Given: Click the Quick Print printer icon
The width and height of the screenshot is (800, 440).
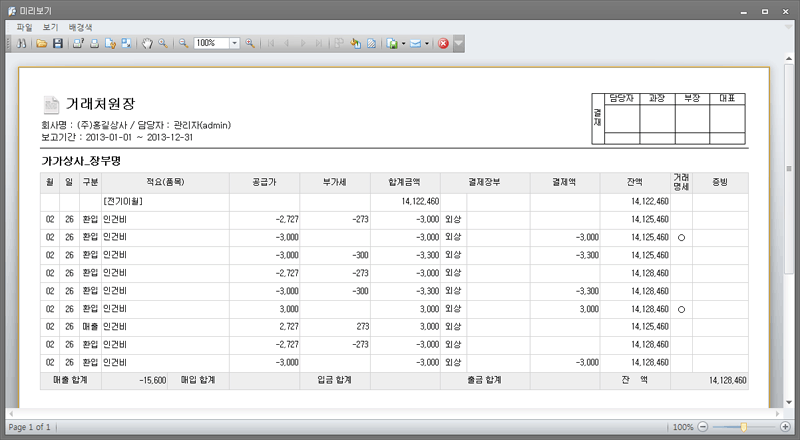Looking at the screenshot, I should pyautogui.click(x=94, y=44).
